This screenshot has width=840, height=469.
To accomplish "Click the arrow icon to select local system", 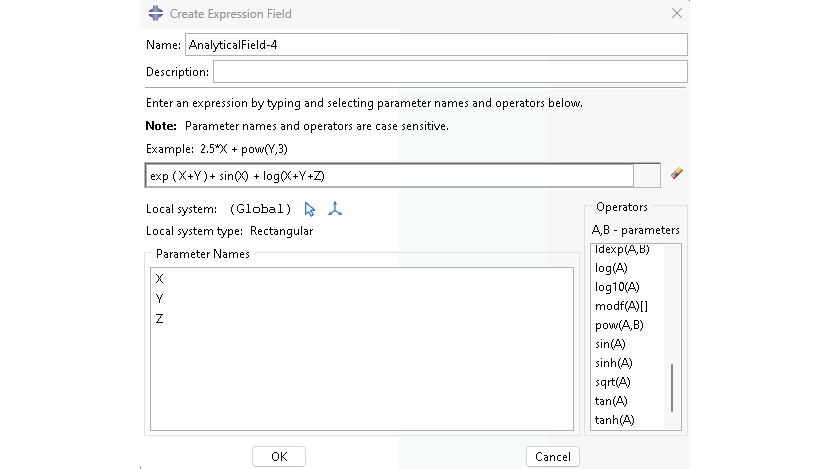I will pos(310,209).
